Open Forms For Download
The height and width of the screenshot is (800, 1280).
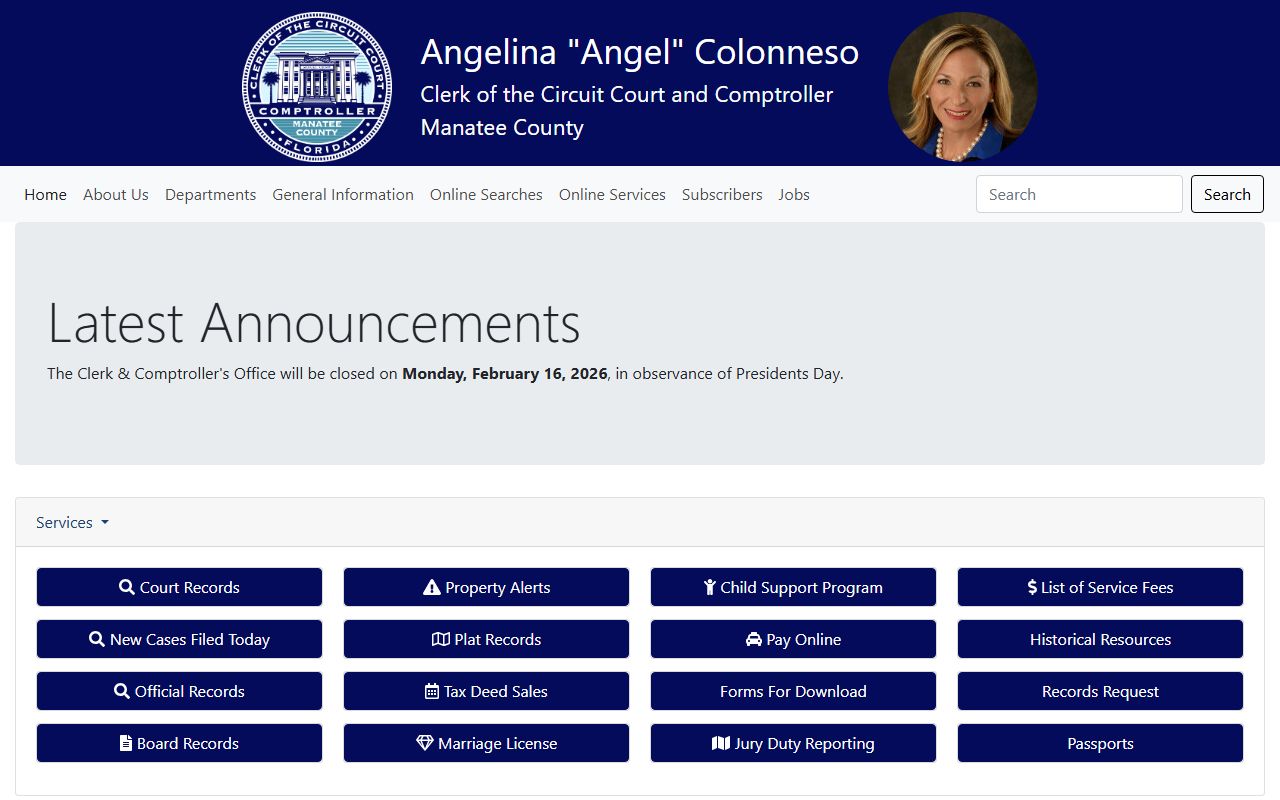click(793, 691)
